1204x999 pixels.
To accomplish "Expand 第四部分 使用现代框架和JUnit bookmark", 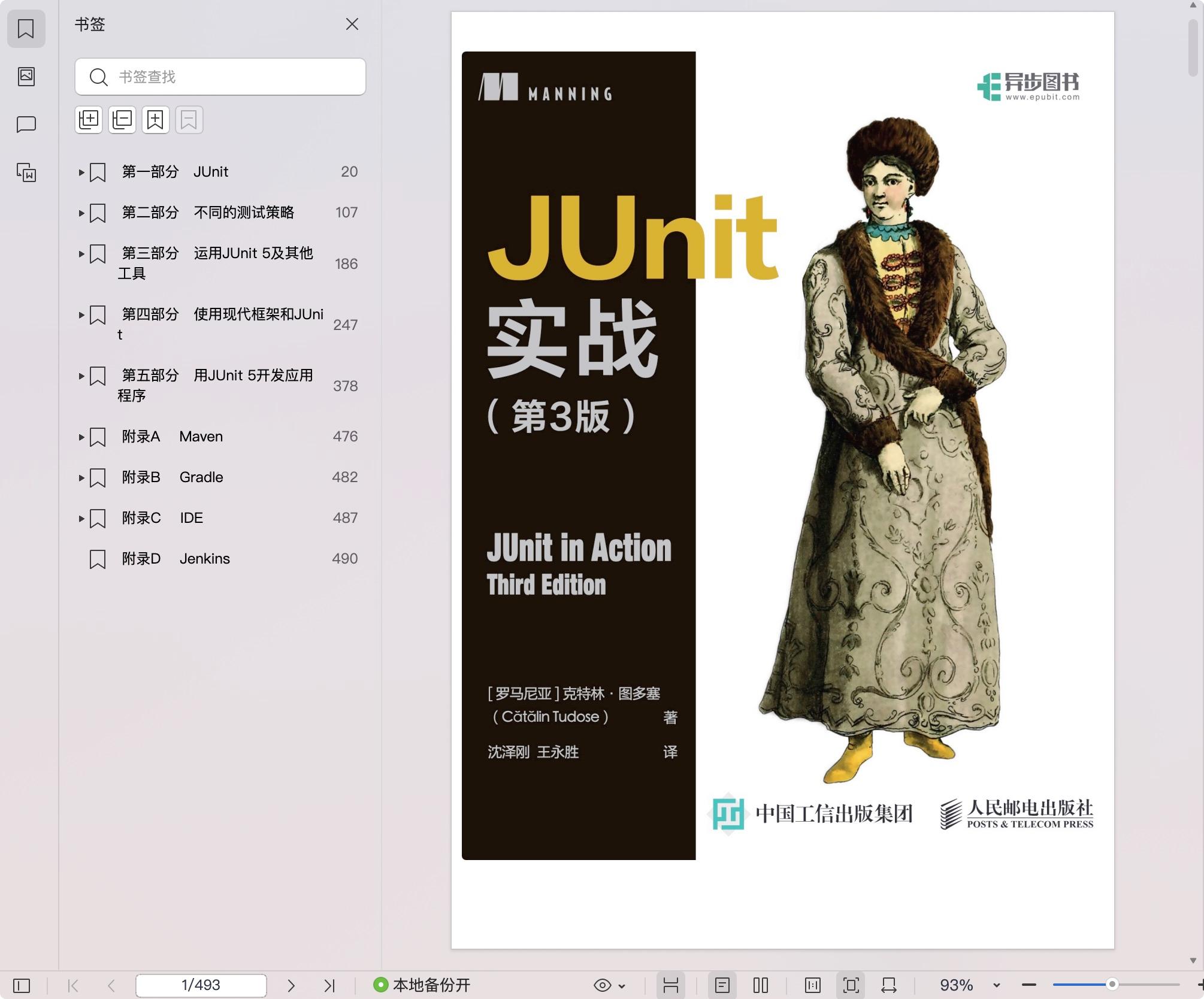I will coord(81,315).
